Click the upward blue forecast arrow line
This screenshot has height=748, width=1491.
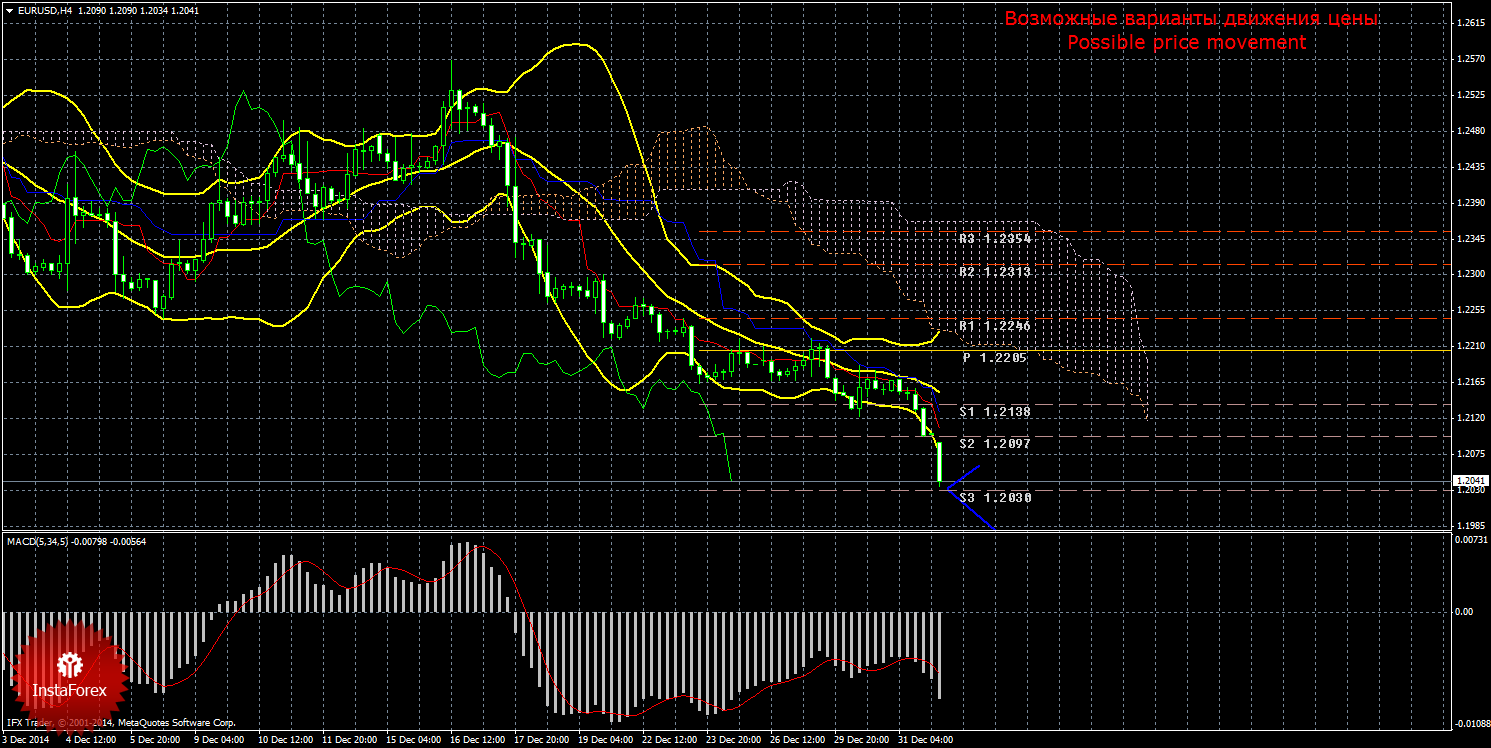click(963, 476)
